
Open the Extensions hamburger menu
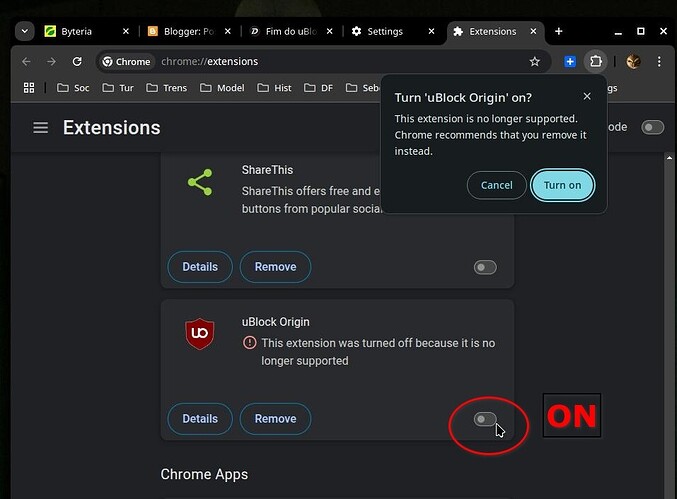(x=41, y=128)
